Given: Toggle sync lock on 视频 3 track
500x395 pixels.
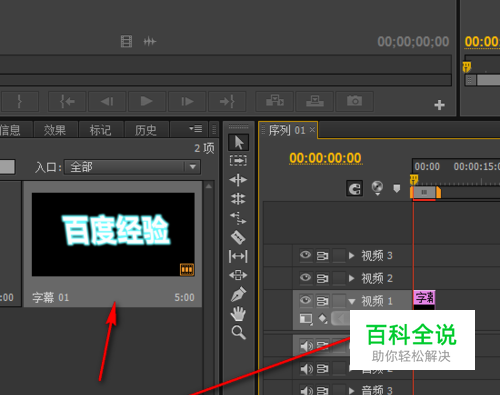Looking at the screenshot, I should 322,256.
